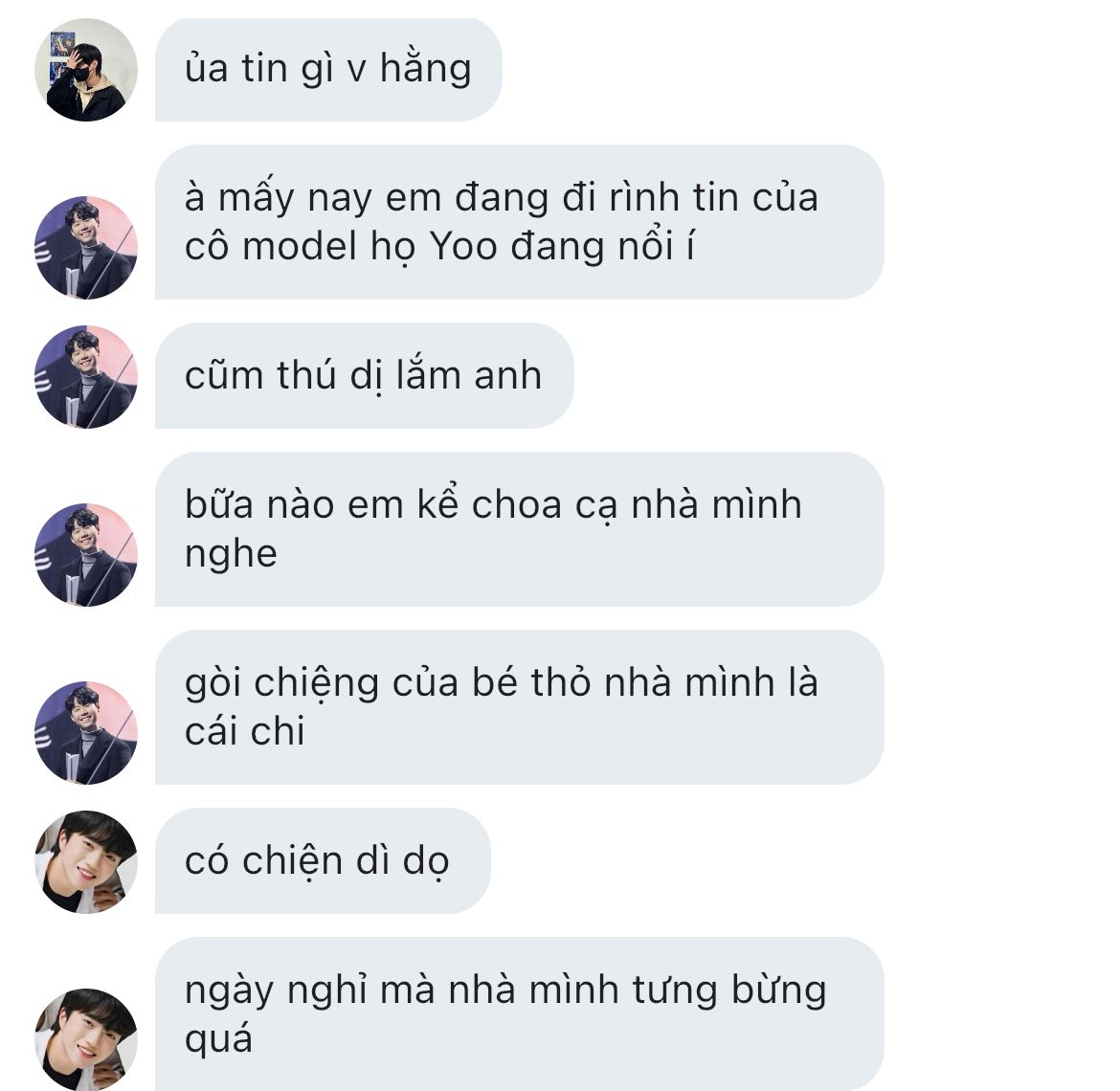
Task: Select the words "cái chi" in the bé thỏ message
Action: [244, 731]
